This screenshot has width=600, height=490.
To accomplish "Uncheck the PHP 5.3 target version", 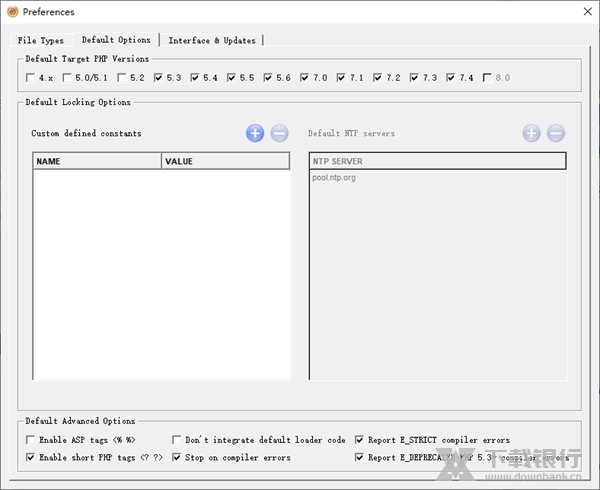I will tap(158, 78).
